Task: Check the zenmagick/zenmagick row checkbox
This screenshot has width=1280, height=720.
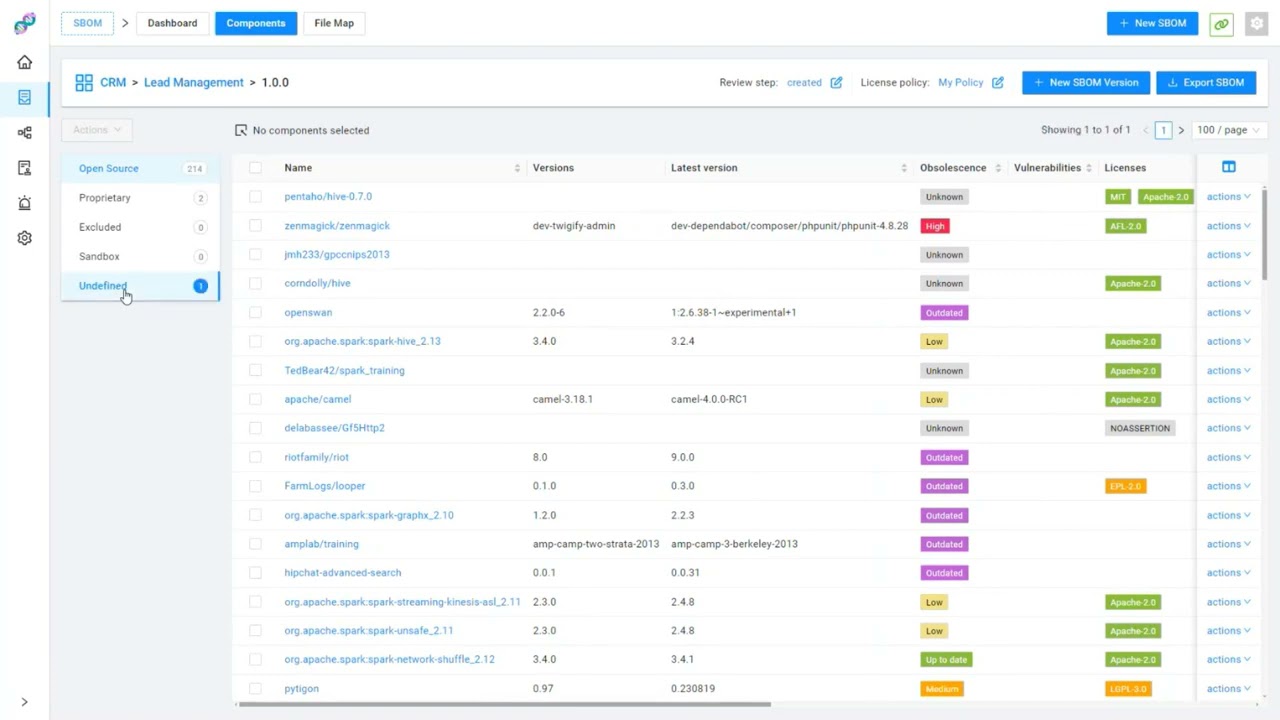Action: click(255, 226)
